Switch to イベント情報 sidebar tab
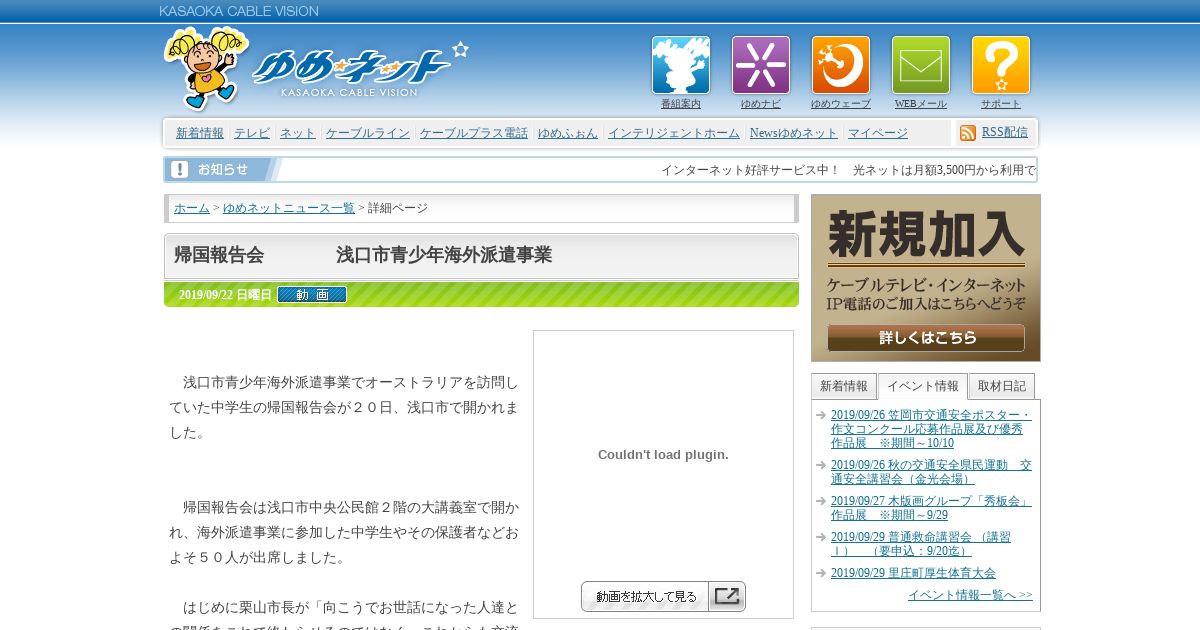1200x630 pixels. point(923,386)
